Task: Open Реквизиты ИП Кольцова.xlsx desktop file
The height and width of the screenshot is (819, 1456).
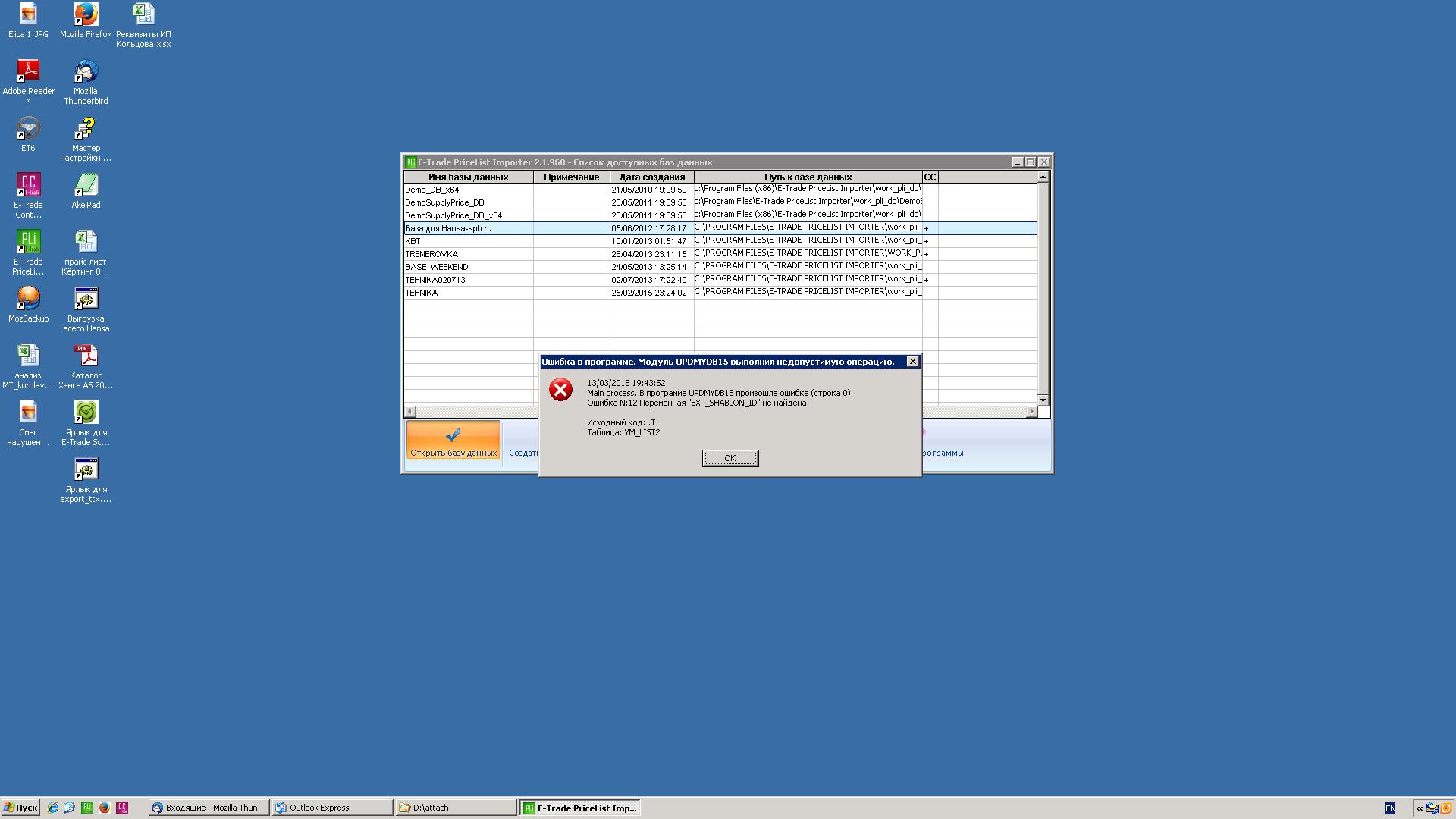Action: point(143,25)
